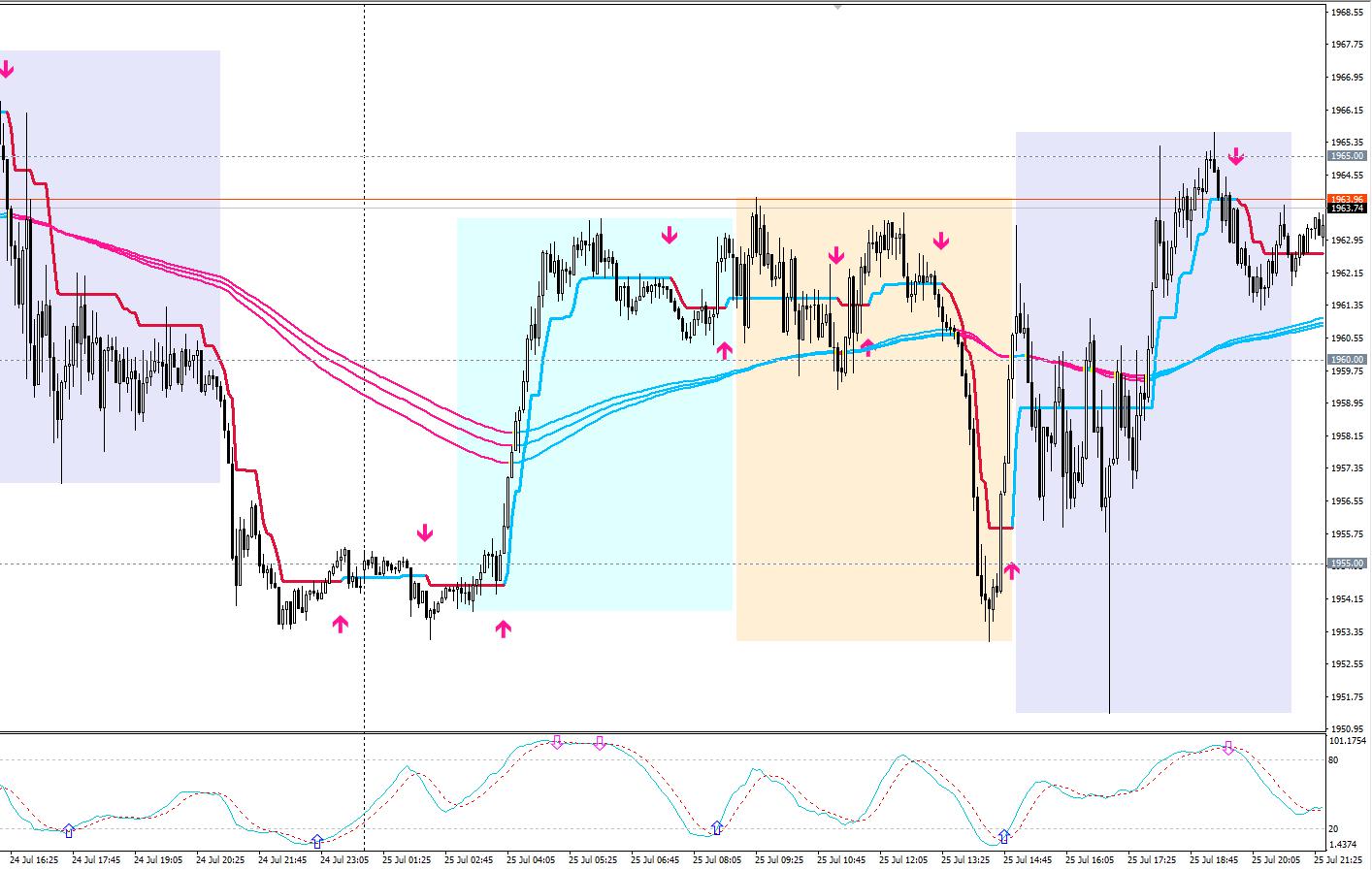Image resolution: width=1372 pixels, height=870 pixels.
Task: Click the first blue up arrow in the oscillator
Action: pyautogui.click(x=68, y=830)
